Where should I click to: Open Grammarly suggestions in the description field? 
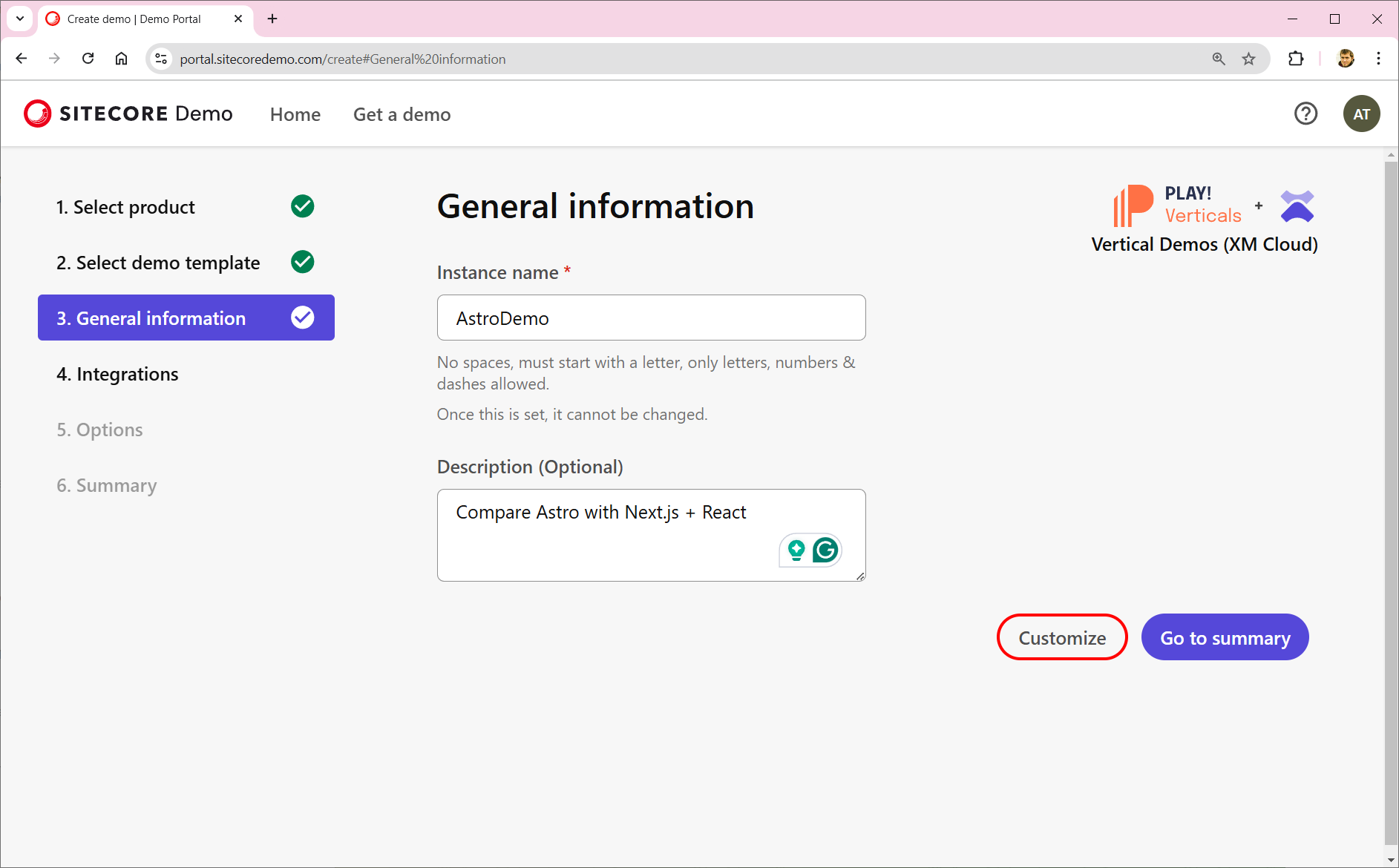(826, 550)
